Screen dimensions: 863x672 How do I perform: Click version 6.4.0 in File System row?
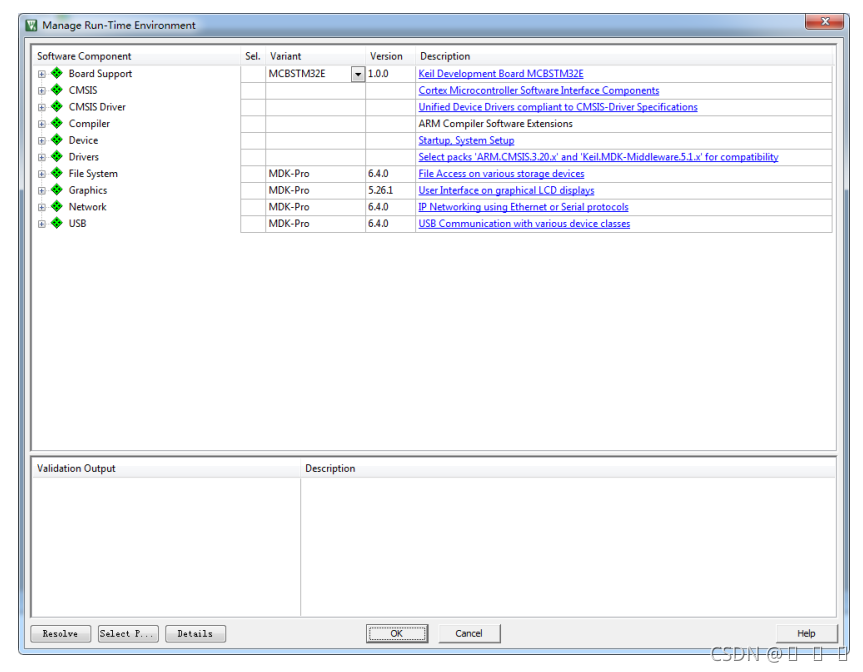point(378,173)
